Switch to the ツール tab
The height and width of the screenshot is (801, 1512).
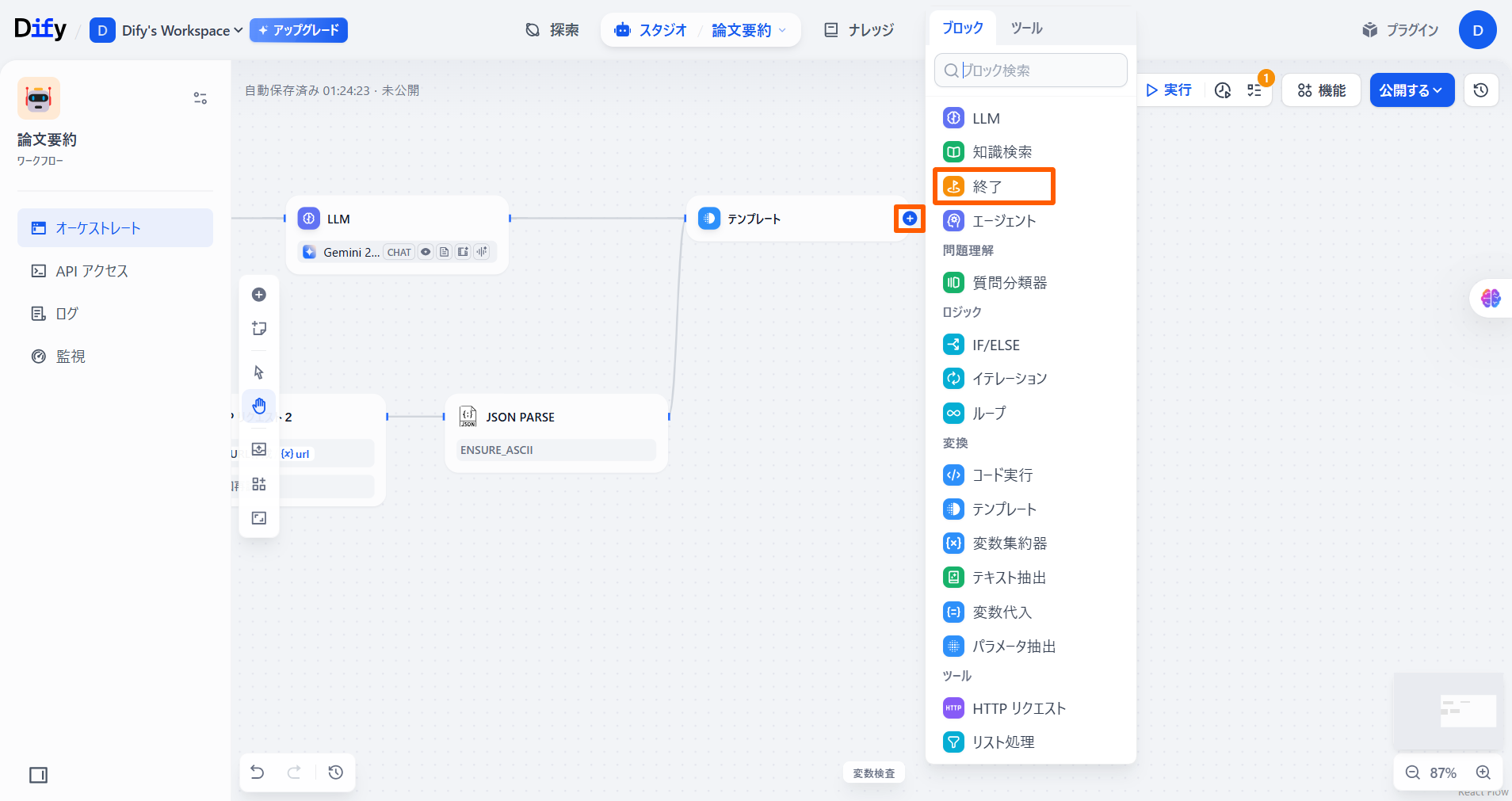tap(1026, 28)
